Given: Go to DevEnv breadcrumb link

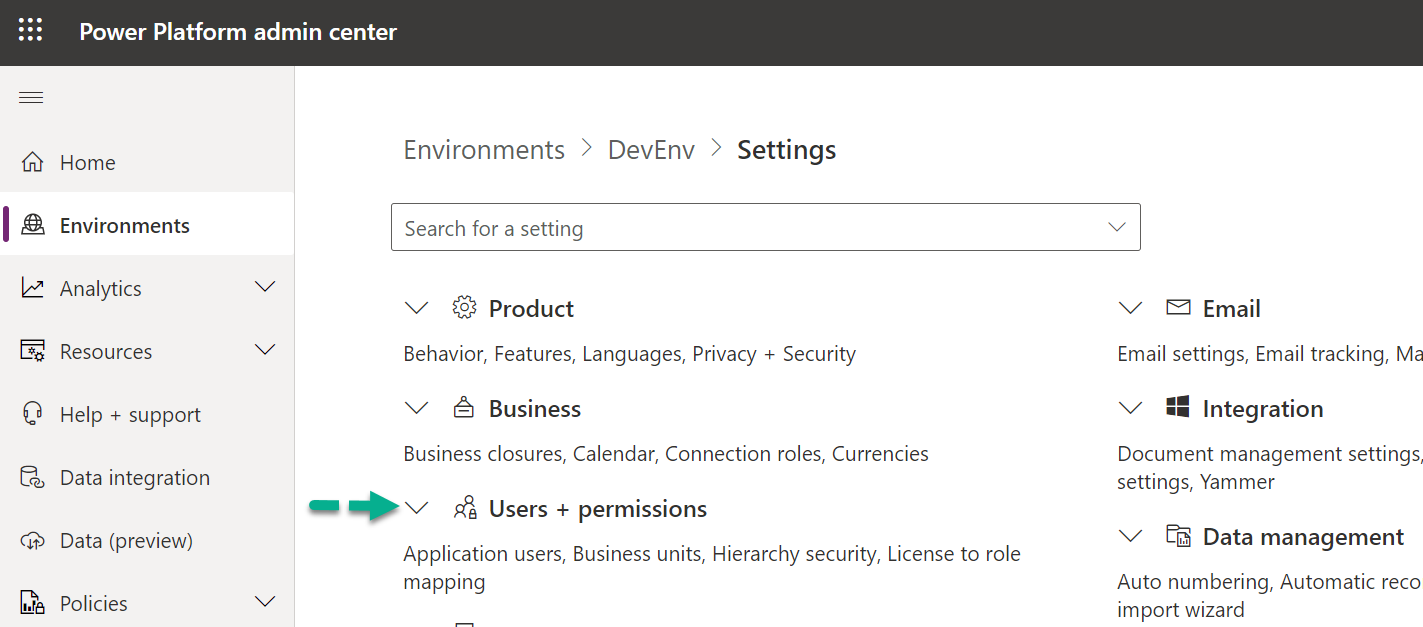Looking at the screenshot, I should [x=651, y=150].
